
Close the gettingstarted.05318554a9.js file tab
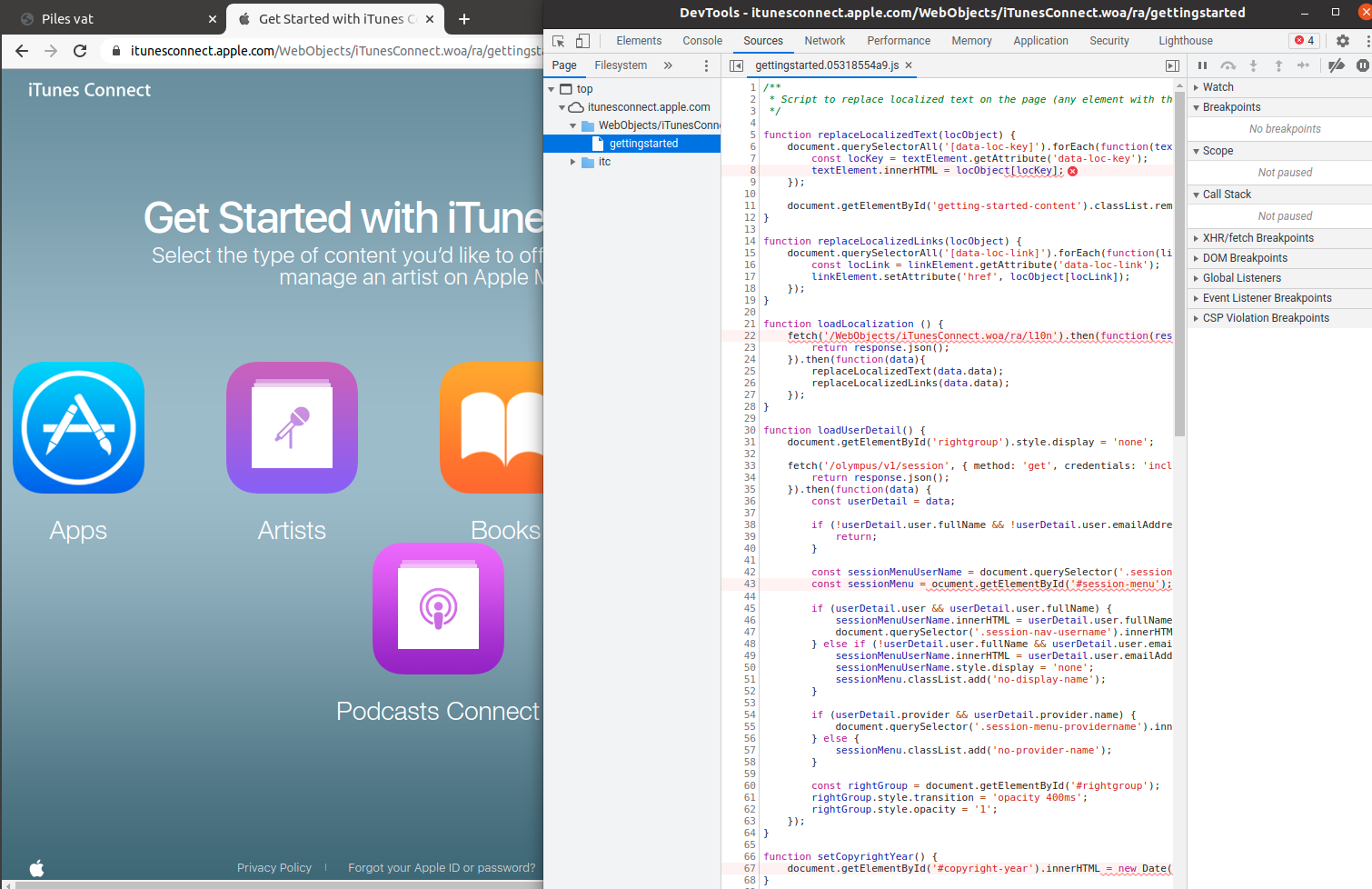[x=909, y=65]
